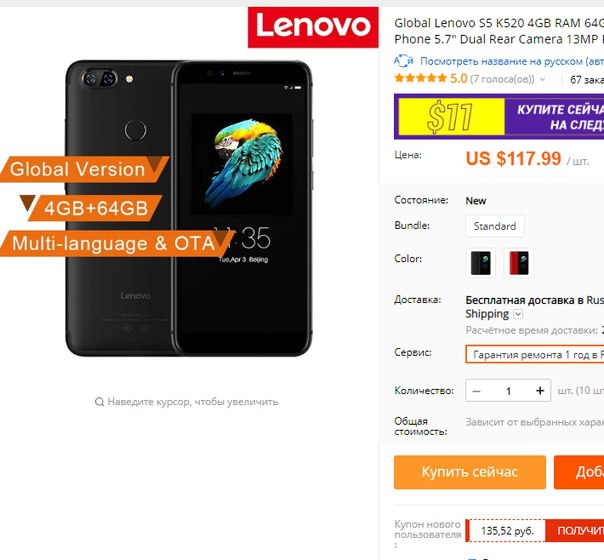
Task: Click the quantity input field
Action: tap(508, 391)
